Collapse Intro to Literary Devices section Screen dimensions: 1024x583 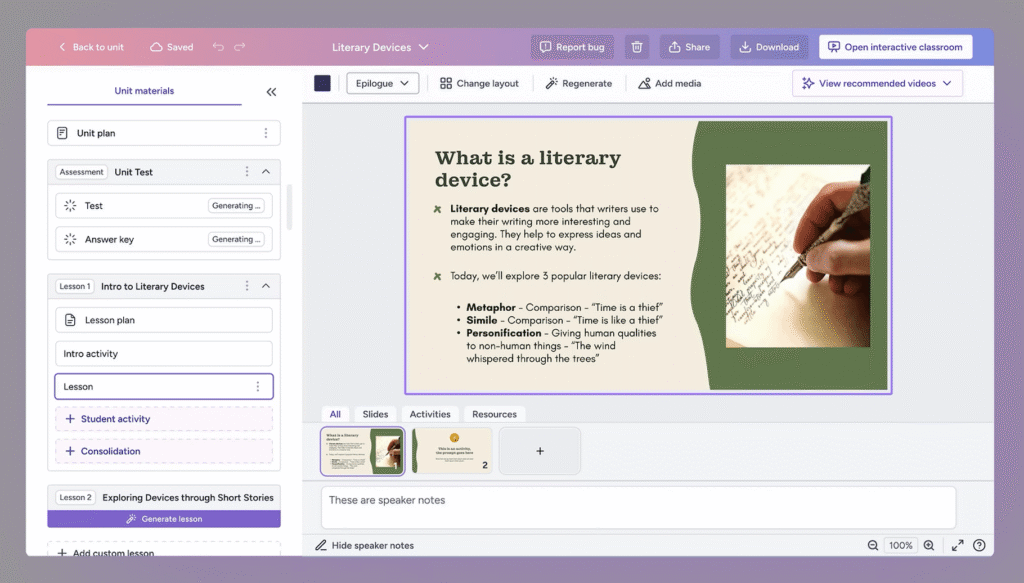pyautogui.click(x=266, y=286)
